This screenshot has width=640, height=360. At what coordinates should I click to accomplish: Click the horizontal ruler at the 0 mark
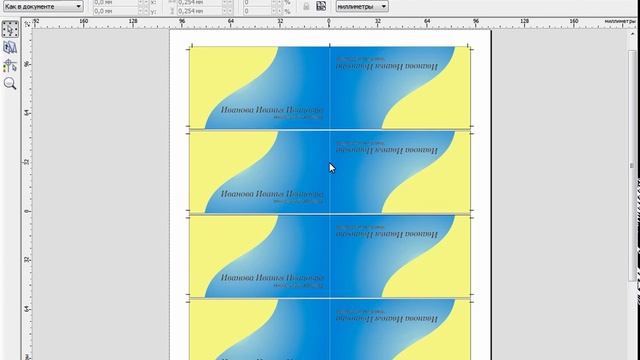329,23
